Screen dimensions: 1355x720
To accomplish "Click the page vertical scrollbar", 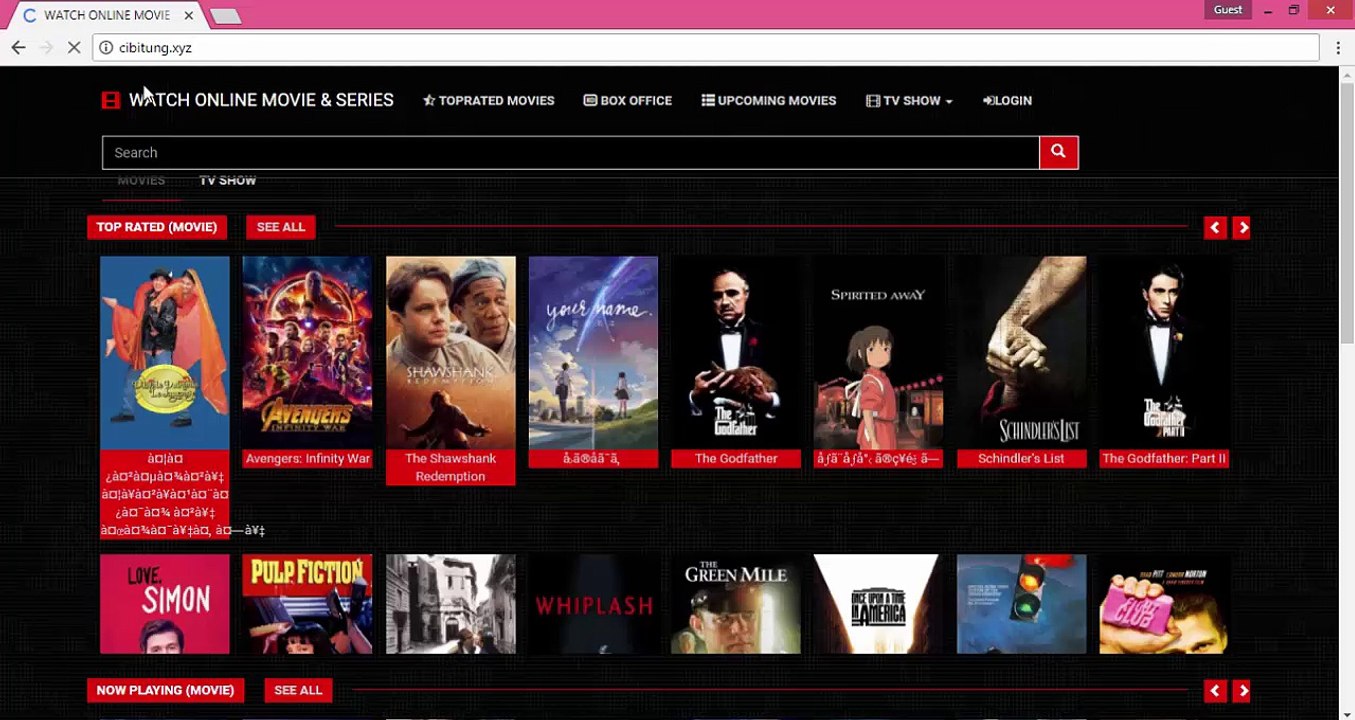I will [1347, 215].
